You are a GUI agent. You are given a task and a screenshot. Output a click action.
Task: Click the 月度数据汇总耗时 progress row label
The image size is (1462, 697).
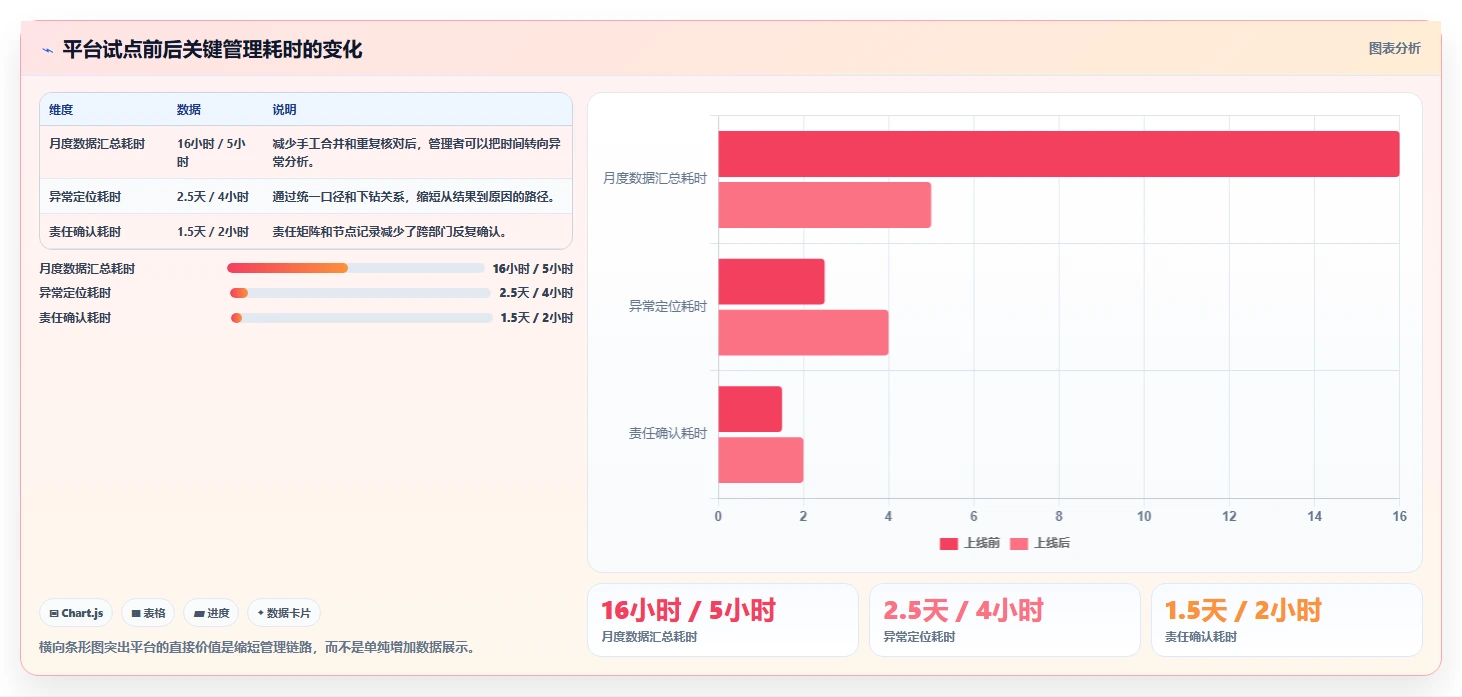[87, 269]
